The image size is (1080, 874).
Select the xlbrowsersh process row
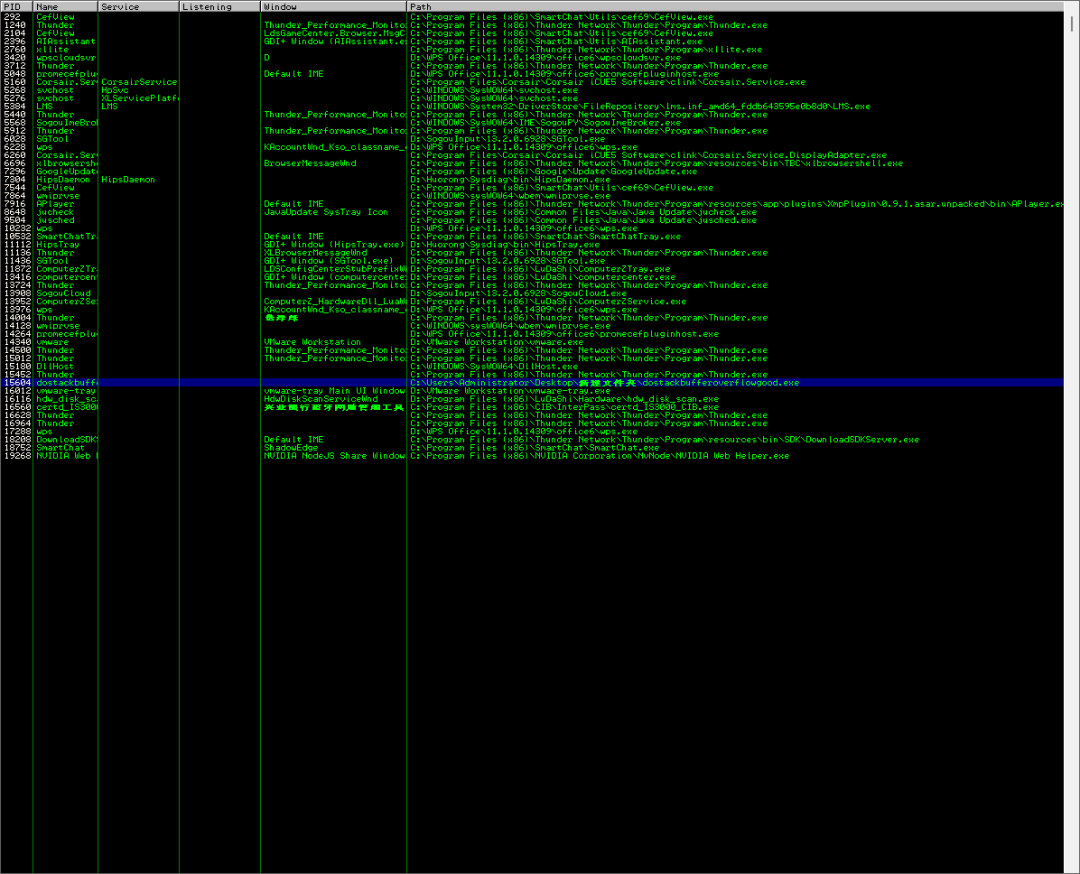point(532,163)
